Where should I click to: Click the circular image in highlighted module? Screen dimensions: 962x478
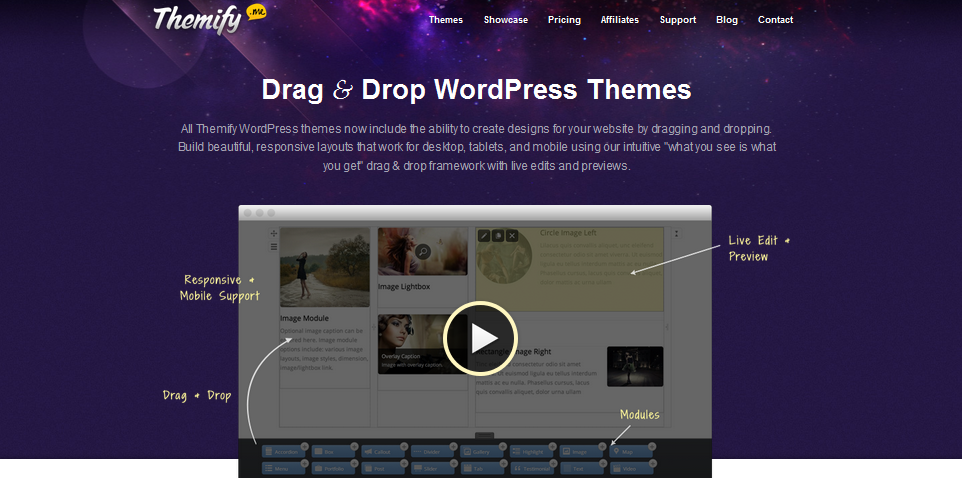coord(505,256)
